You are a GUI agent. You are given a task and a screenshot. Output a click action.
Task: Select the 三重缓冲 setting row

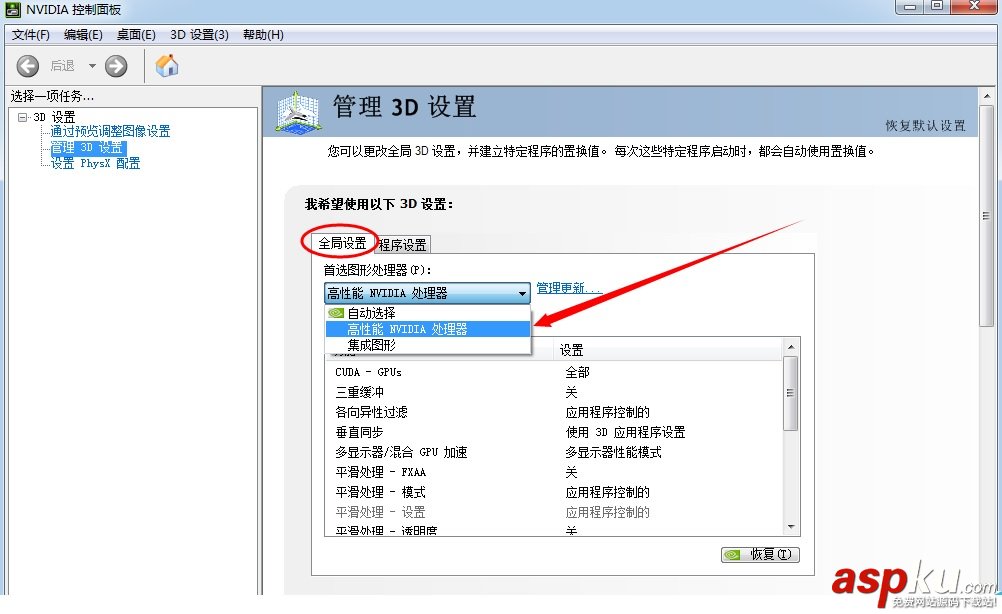tap(553, 392)
